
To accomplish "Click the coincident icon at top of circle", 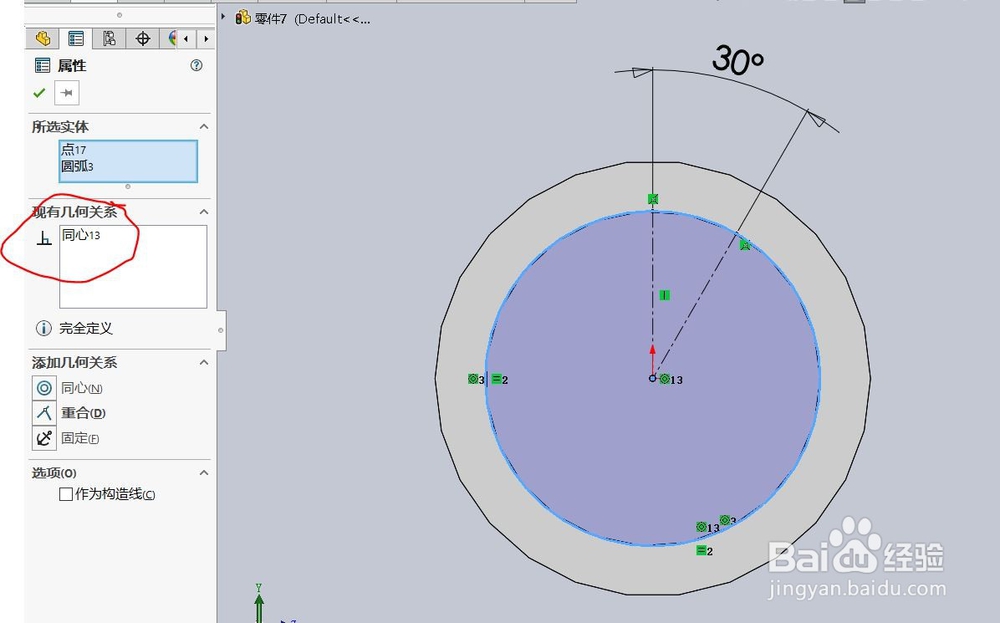I will pyautogui.click(x=652, y=199).
